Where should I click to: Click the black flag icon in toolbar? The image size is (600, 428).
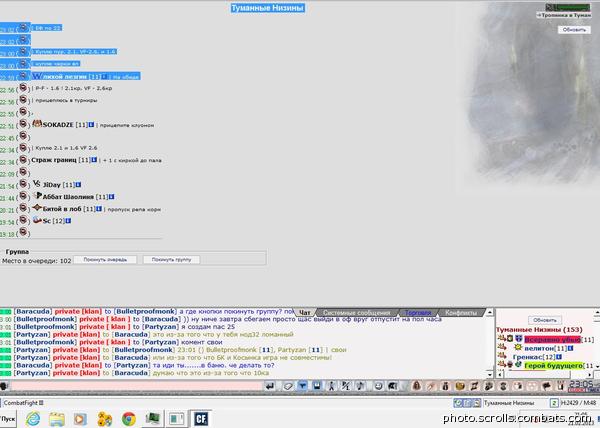tap(546, 386)
